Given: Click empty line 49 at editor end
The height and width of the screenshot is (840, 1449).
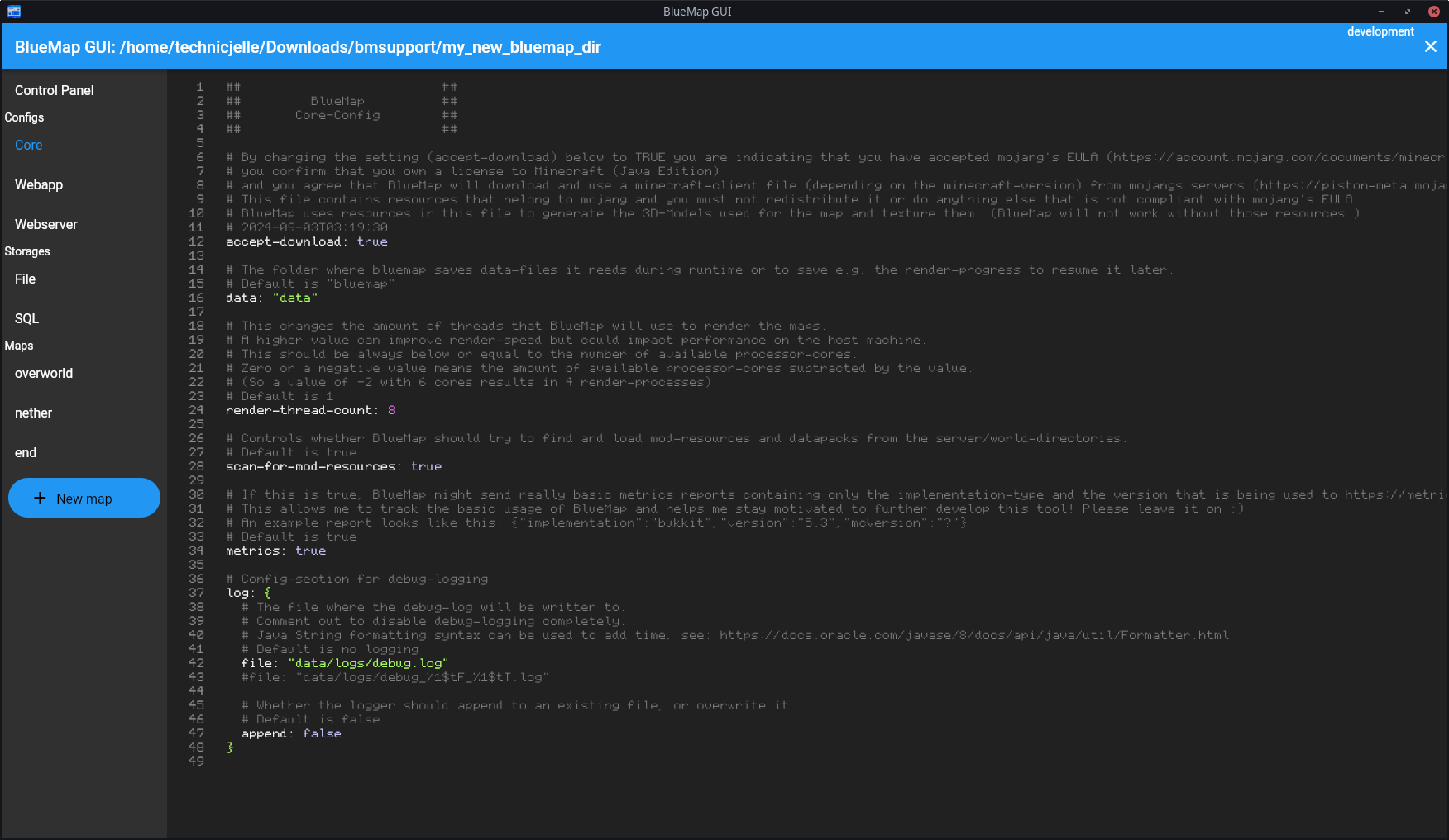Looking at the screenshot, I should click(x=835, y=761).
